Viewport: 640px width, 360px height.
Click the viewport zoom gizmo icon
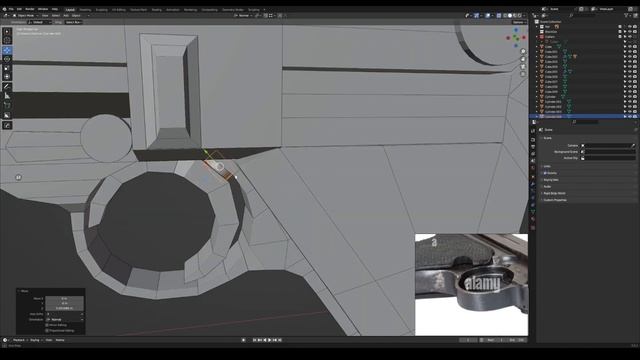tap(523, 51)
